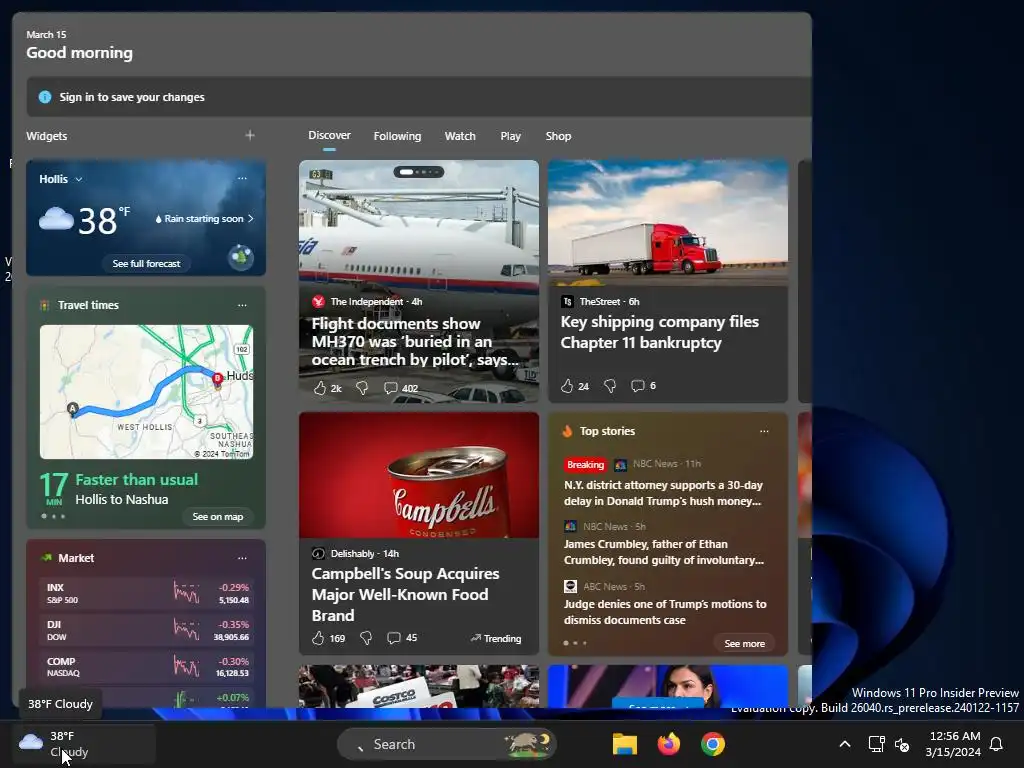Open the Campbell's Soup Acquires headline
The height and width of the screenshot is (768, 1024).
[406, 594]
